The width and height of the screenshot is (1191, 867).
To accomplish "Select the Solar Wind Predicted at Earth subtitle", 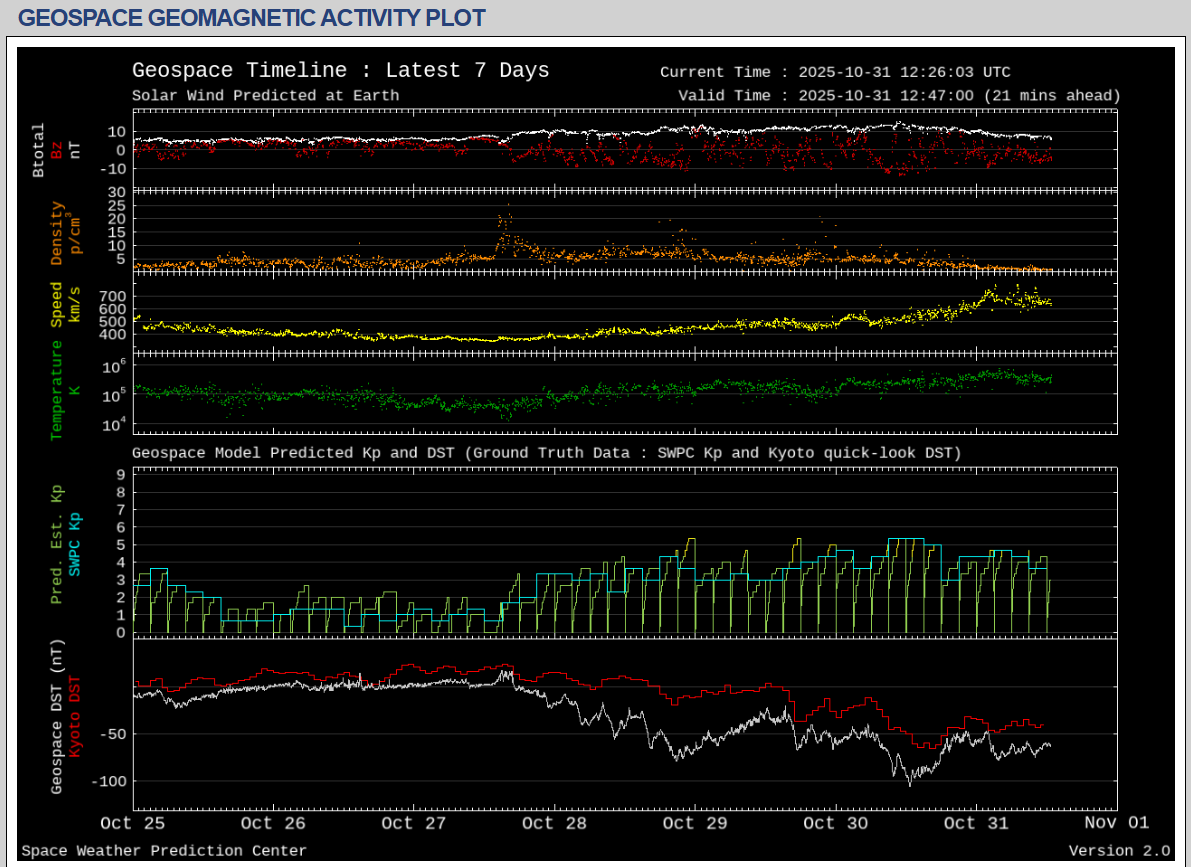I will click(x=265, y=96).
